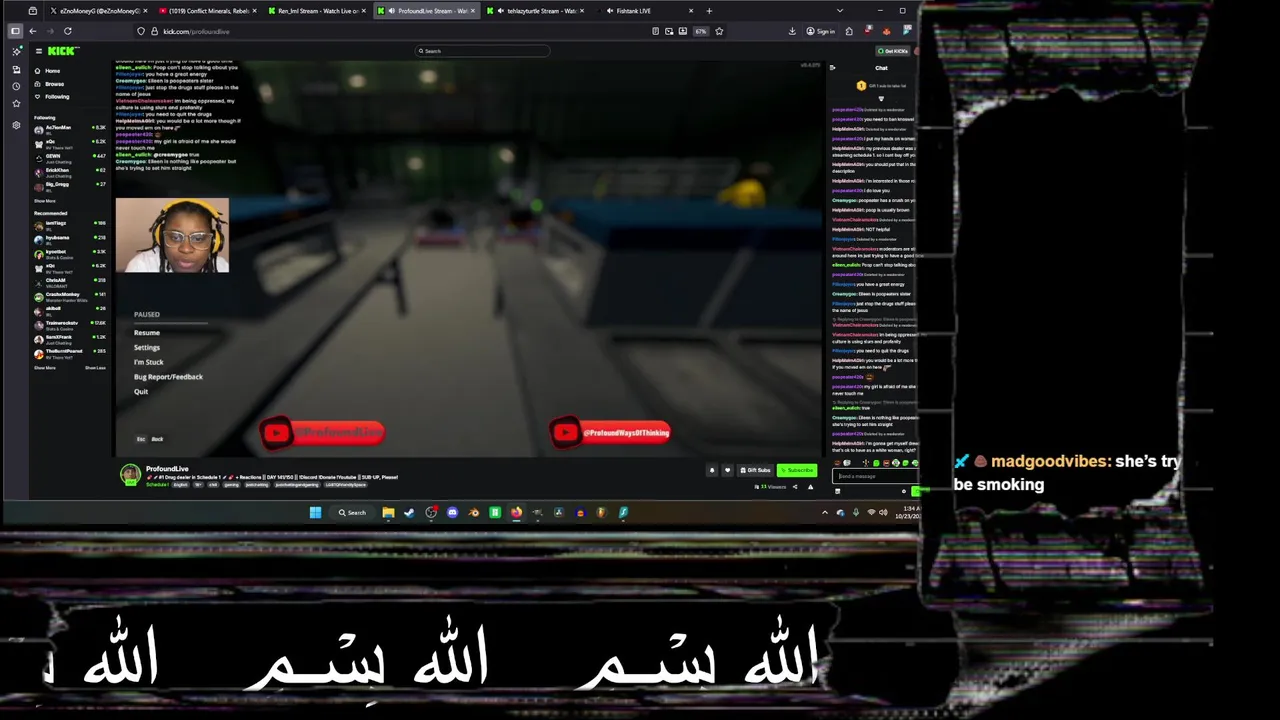
Task: Open GEWN channel in Following list
Action: point(70,157)
